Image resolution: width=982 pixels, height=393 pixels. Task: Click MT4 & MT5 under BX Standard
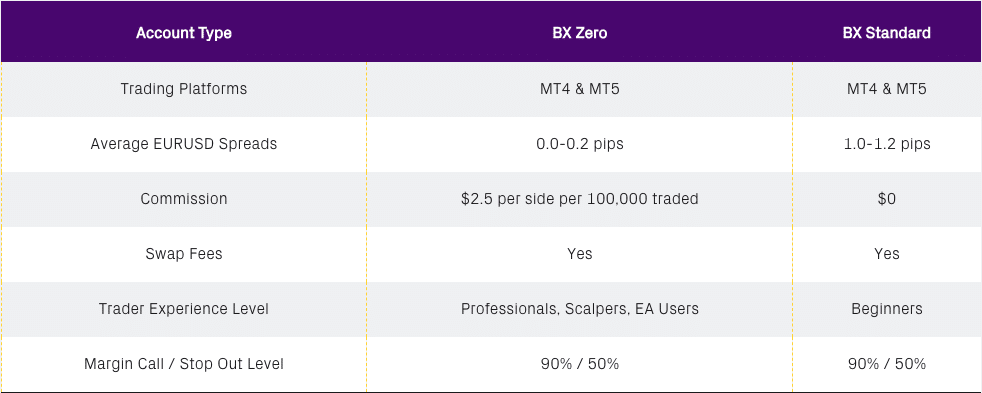(887, 89)
